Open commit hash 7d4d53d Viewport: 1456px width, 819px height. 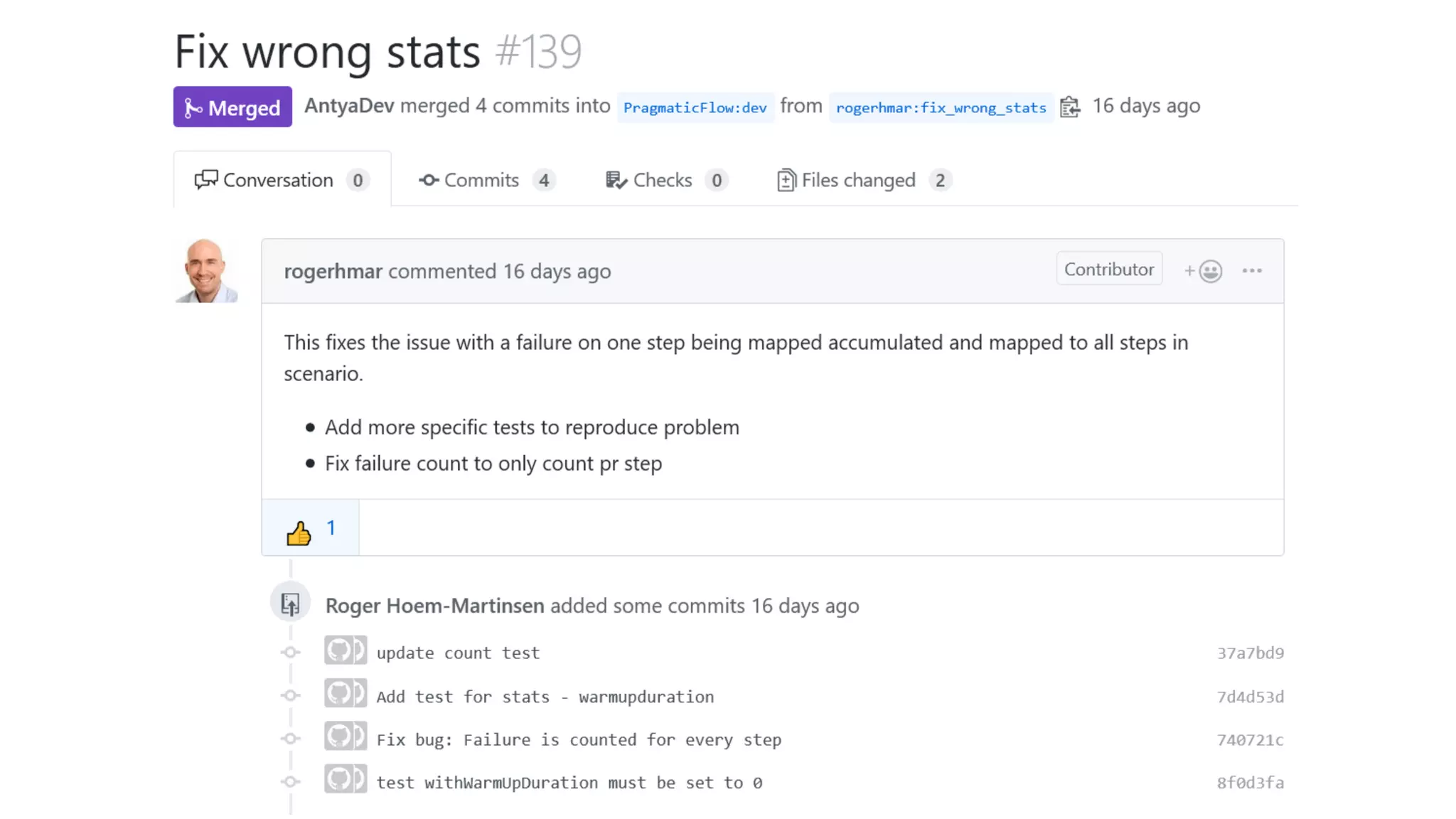click(x=1250, y=697)
